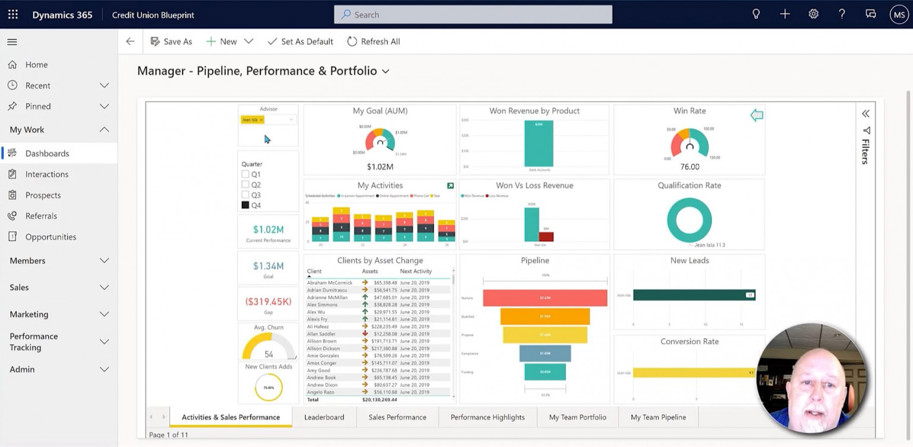Click the red Nurture funnel stage

click(x=545, y=298)
